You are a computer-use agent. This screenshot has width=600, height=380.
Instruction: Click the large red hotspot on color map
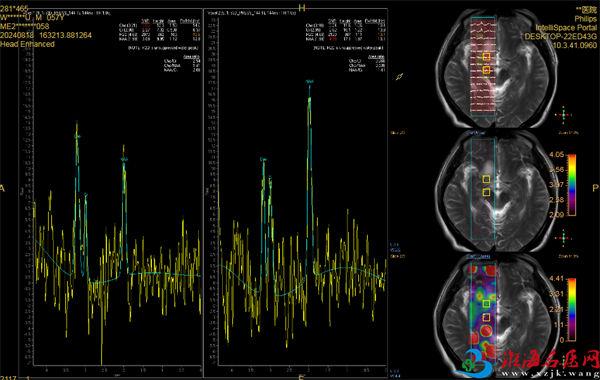tap(486, 330)
